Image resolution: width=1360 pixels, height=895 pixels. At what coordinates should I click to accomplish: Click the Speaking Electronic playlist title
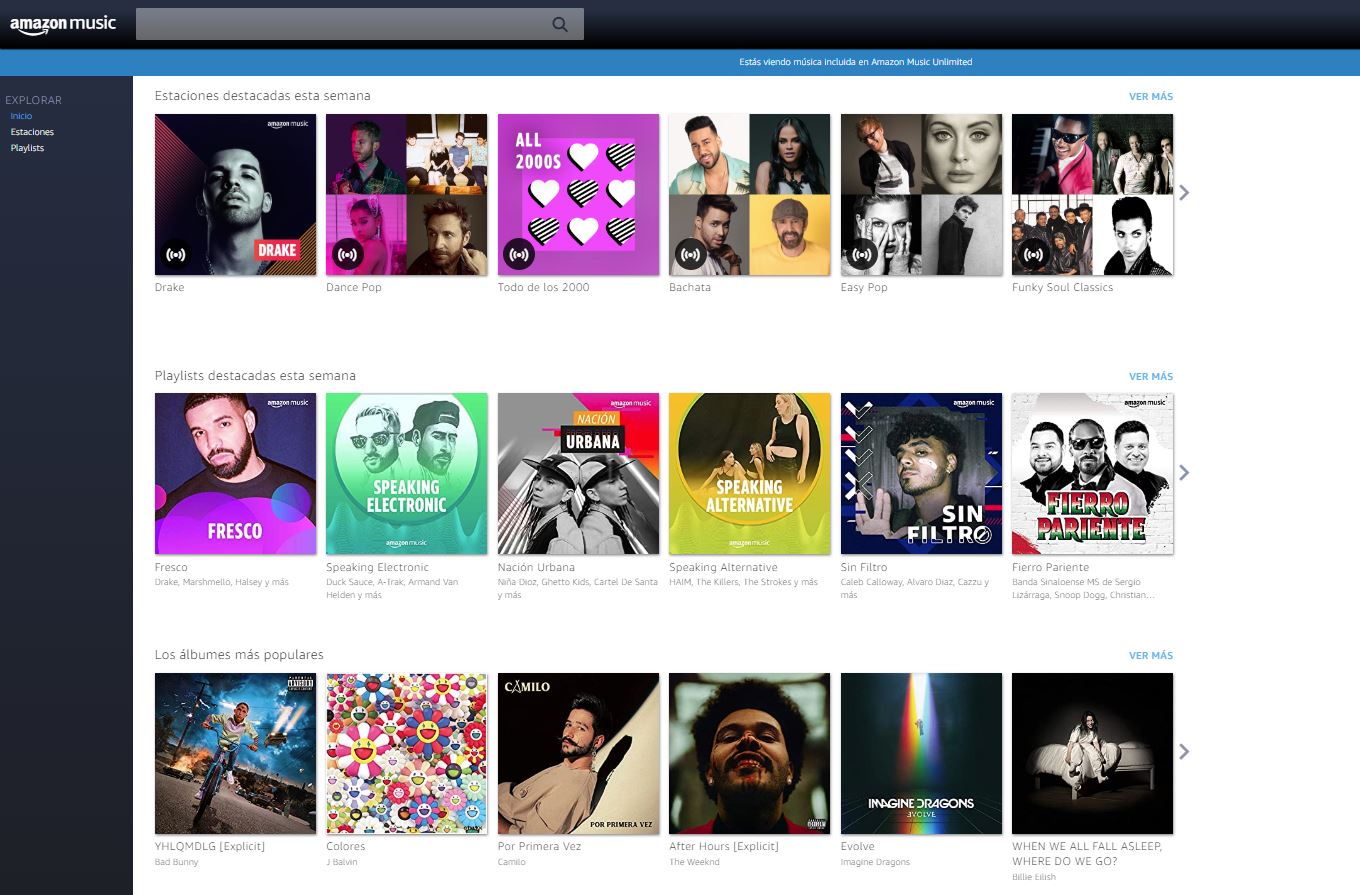(x=378, y=567)
